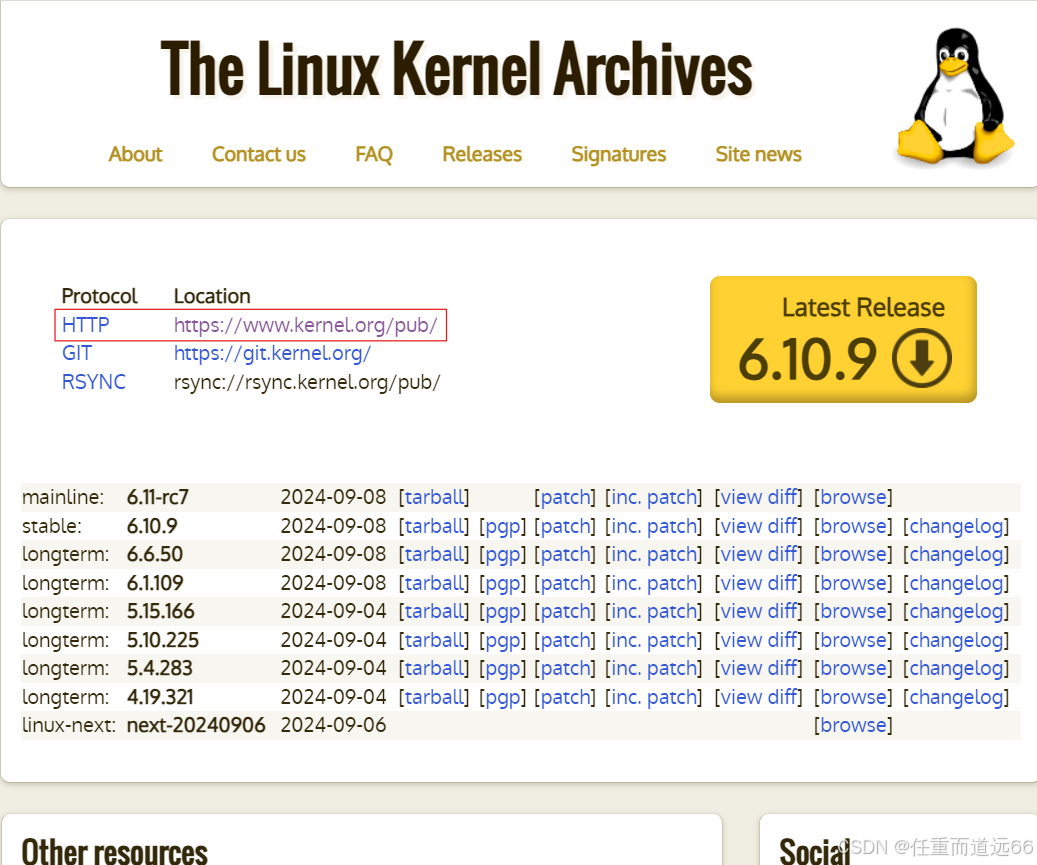View diff for longterm 4.19.321
Image resolution: width=1037 pixels, height=865 pixels.
point(759,697)
